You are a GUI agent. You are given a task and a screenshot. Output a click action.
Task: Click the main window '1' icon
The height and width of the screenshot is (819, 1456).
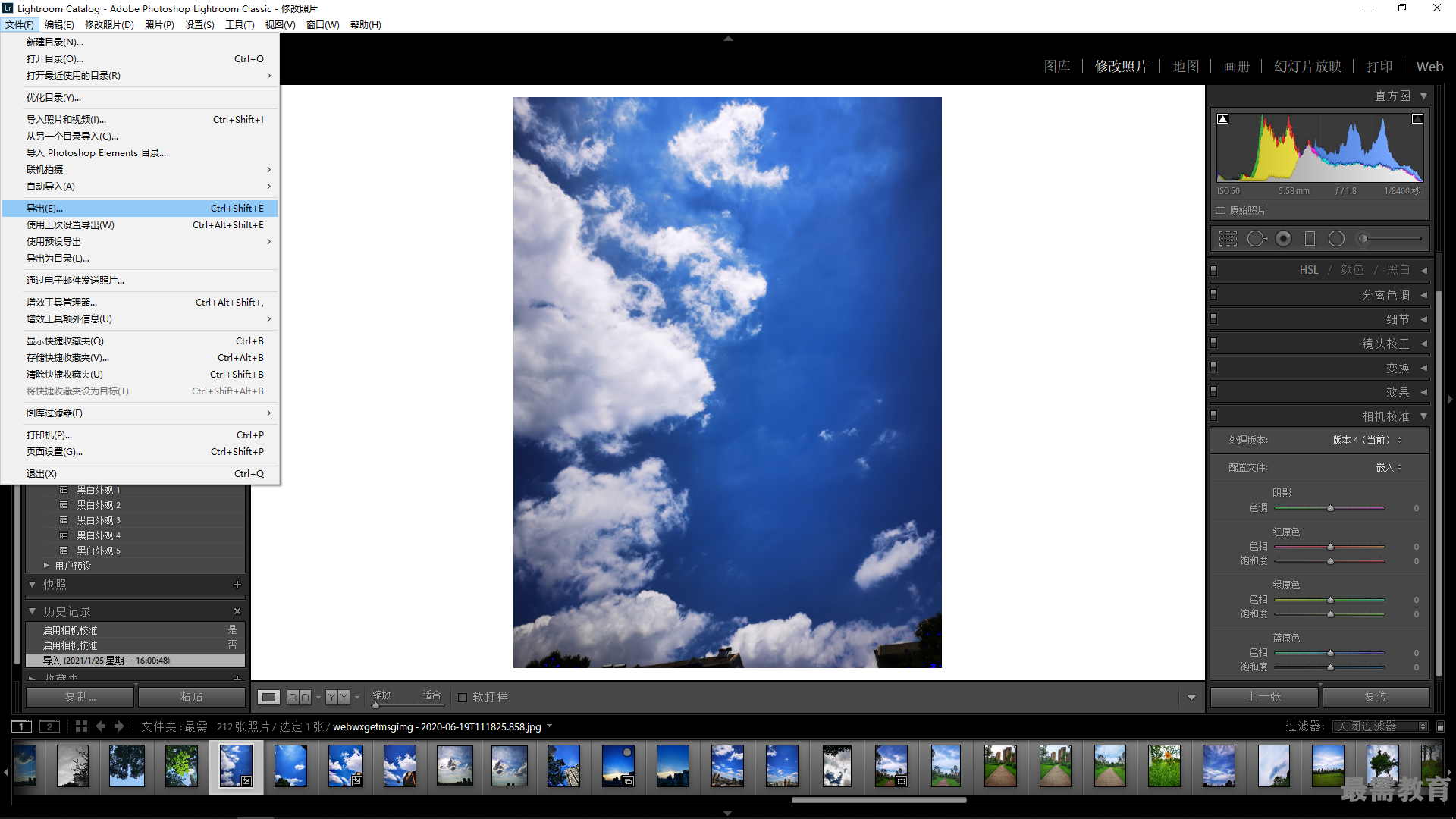tap(22, 726)
